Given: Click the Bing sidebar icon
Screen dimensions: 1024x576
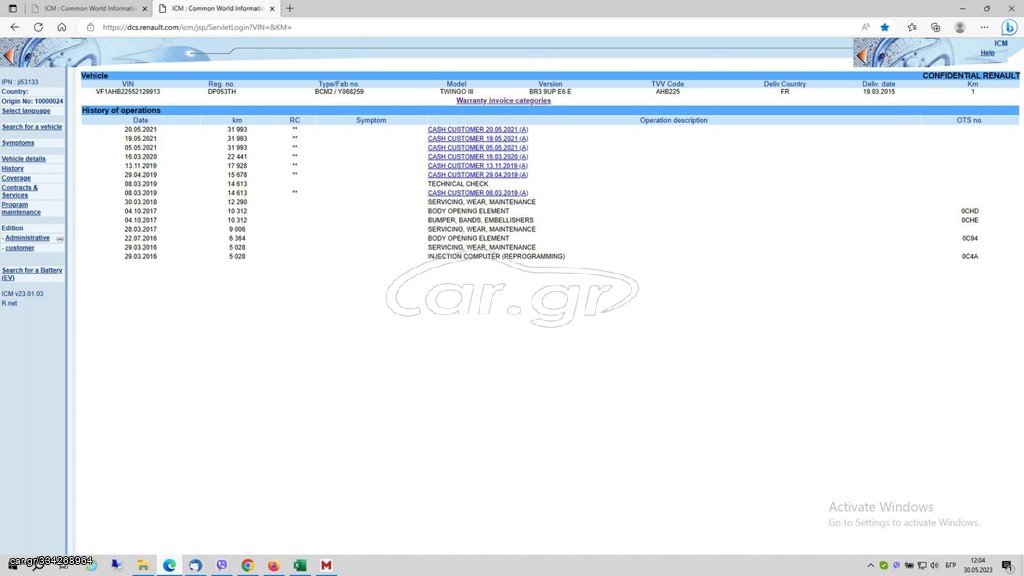Looking at the screenshot, I should (1009, 27).
